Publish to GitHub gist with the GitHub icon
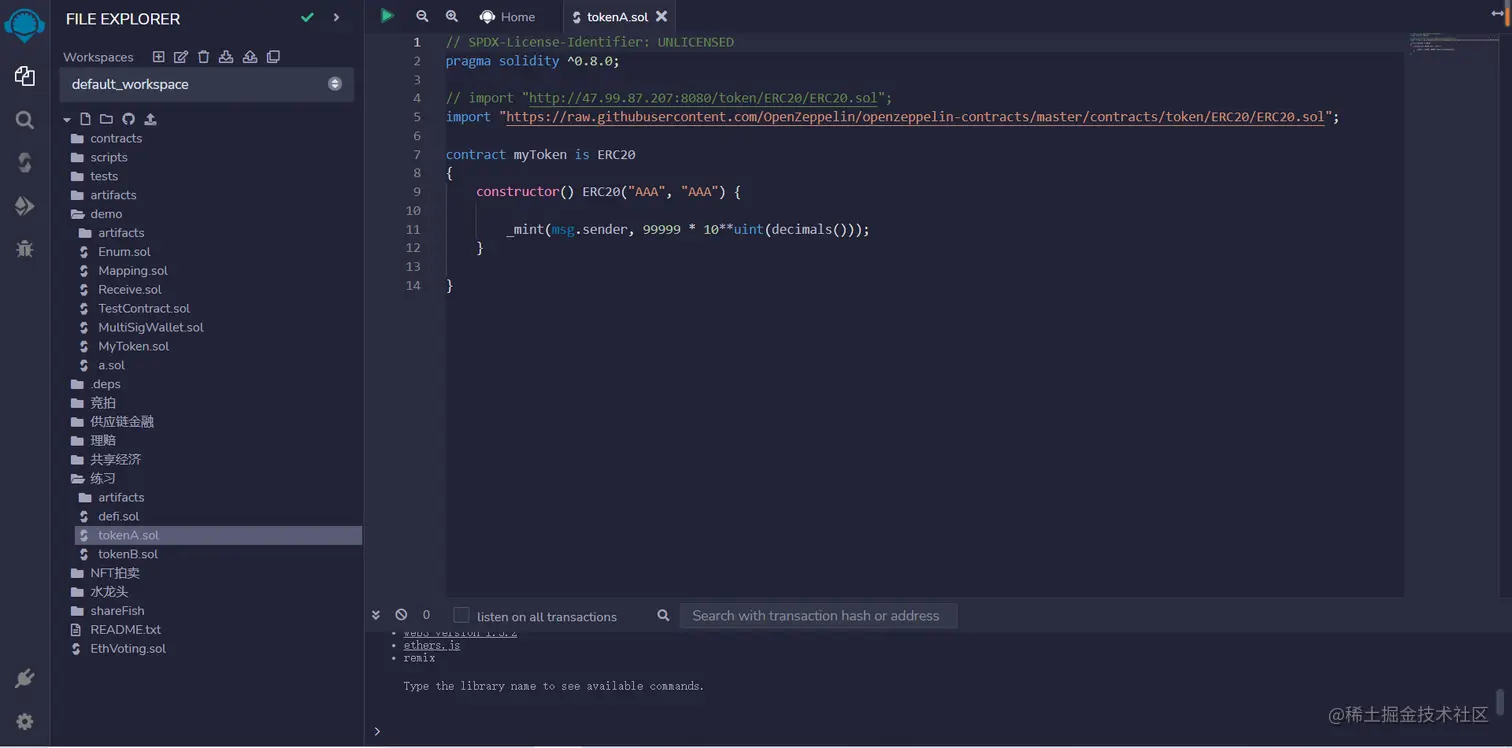Viewport: 1512px width, 748px height. coord(128,119)
